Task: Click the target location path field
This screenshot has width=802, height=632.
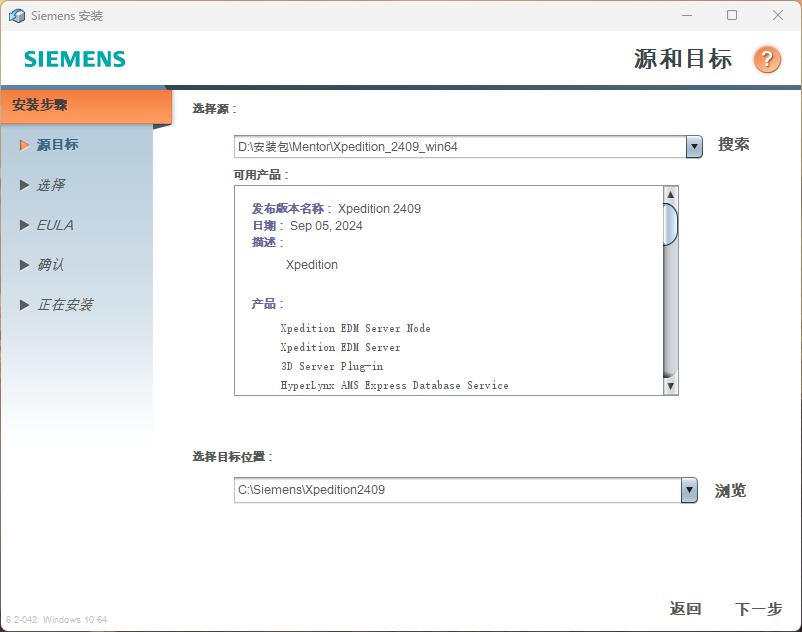Action: pyautogui.click(x=457, y=490)
